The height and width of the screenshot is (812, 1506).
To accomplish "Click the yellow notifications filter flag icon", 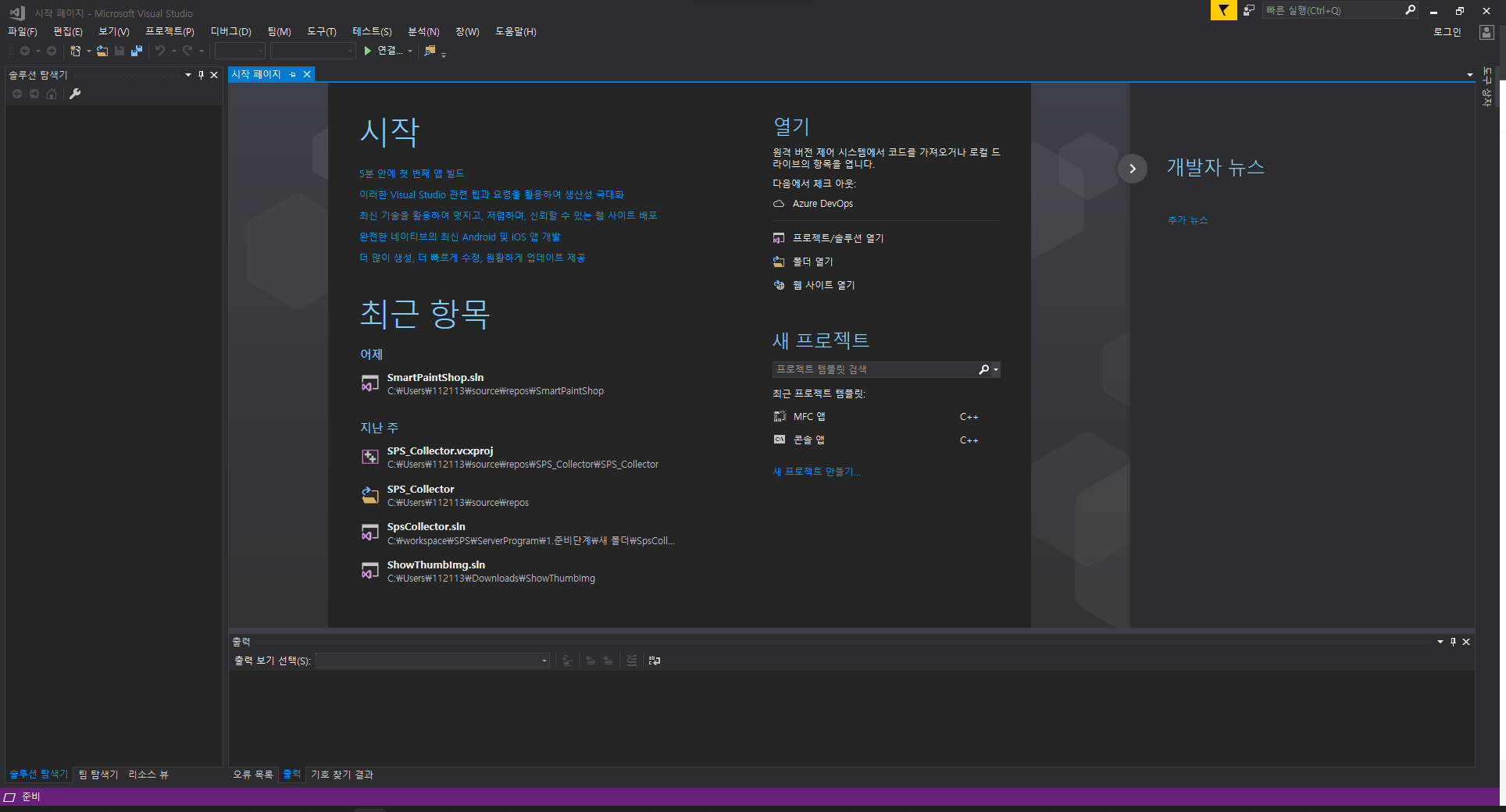I will coord(1223,10).
